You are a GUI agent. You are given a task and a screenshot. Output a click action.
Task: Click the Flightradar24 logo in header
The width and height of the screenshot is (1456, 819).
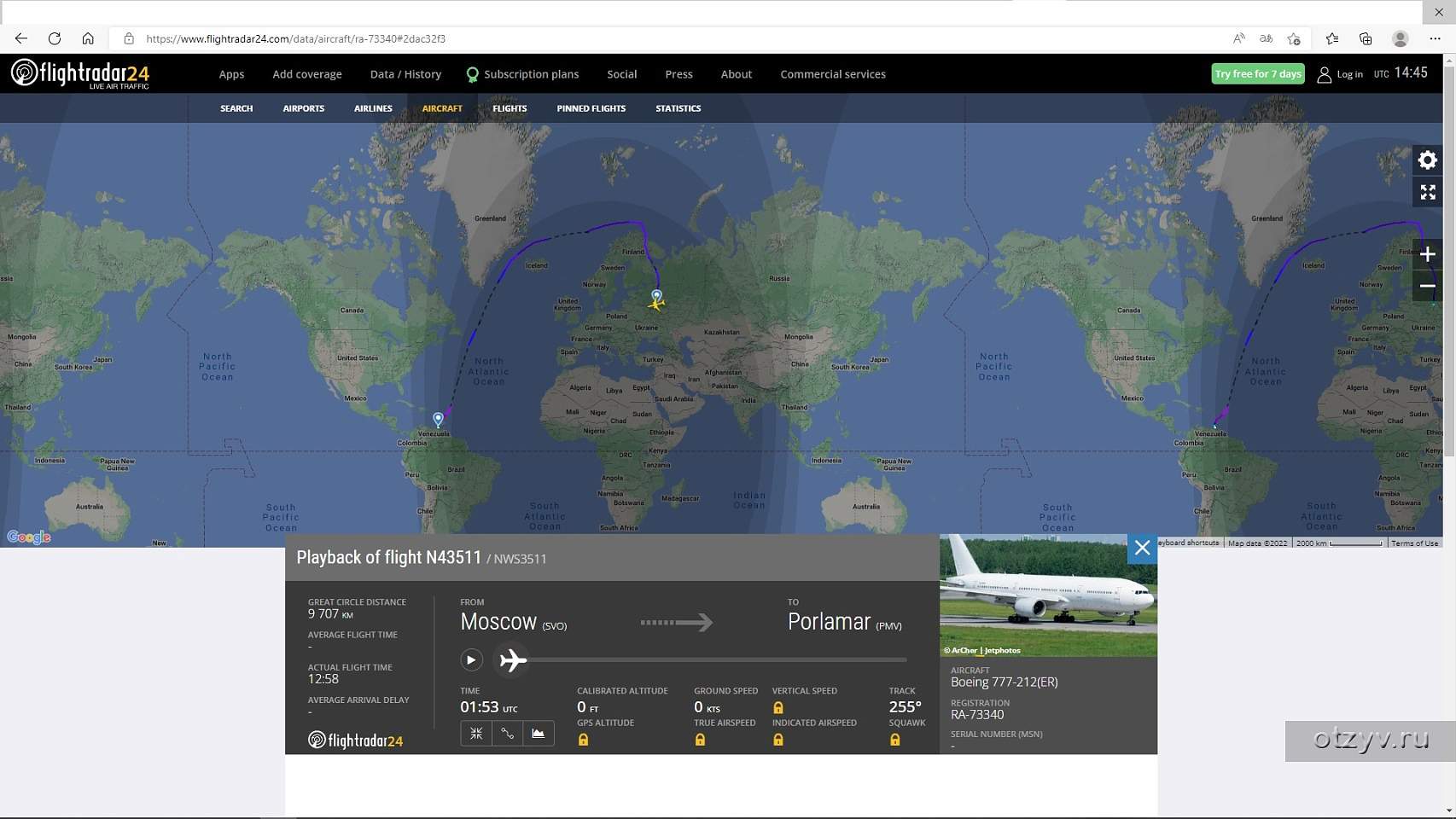point(80,73)
